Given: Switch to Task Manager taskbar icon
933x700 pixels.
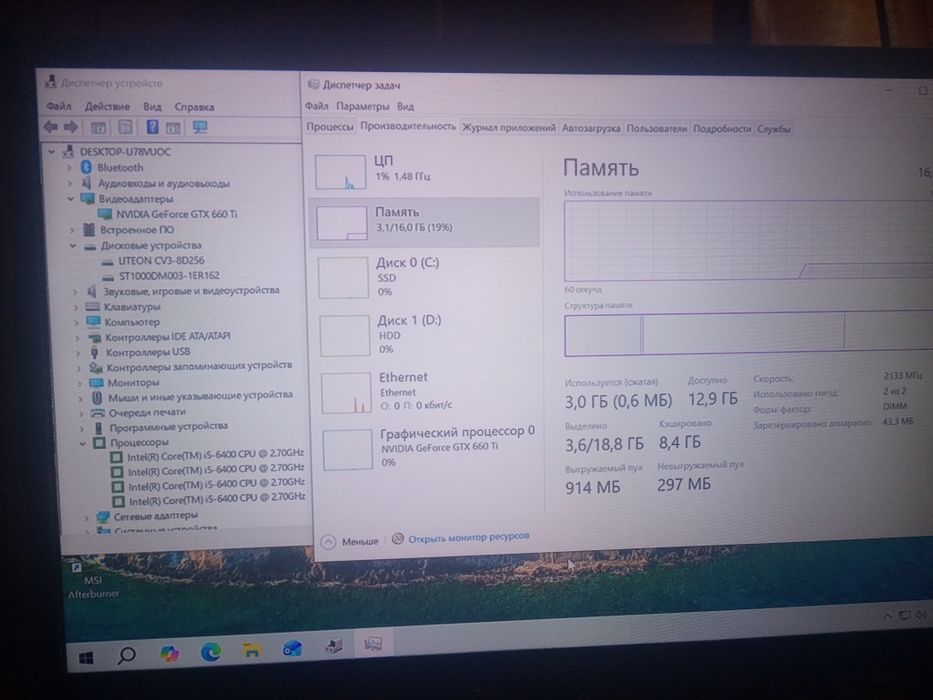Looking at the screenshot, I should [x=373, y=644].
